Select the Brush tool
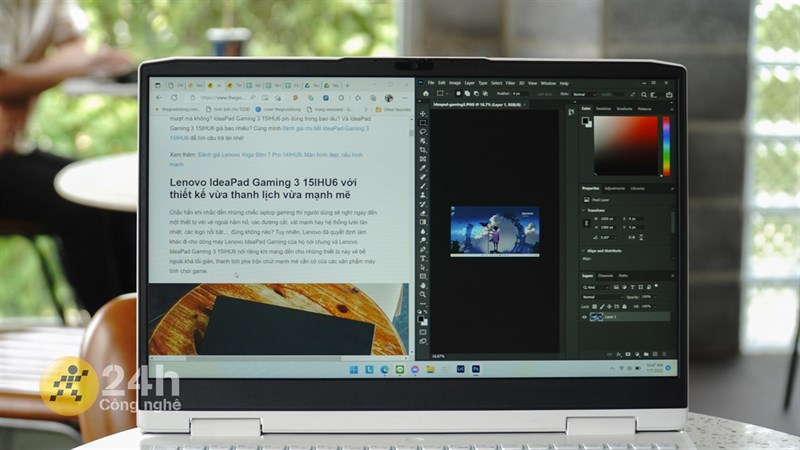Image resolution: width=800 pixels, height=450 pixels. coord(423,186)
